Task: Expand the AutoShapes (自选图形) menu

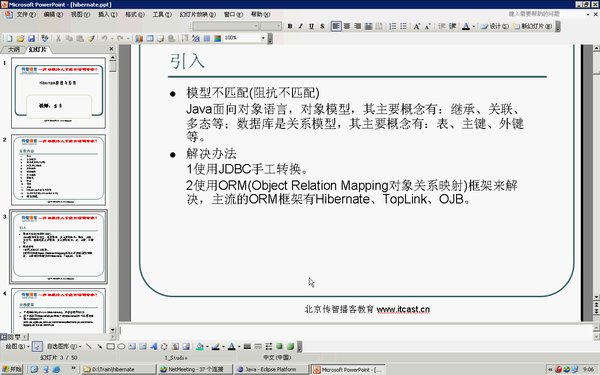Action: 64,346
